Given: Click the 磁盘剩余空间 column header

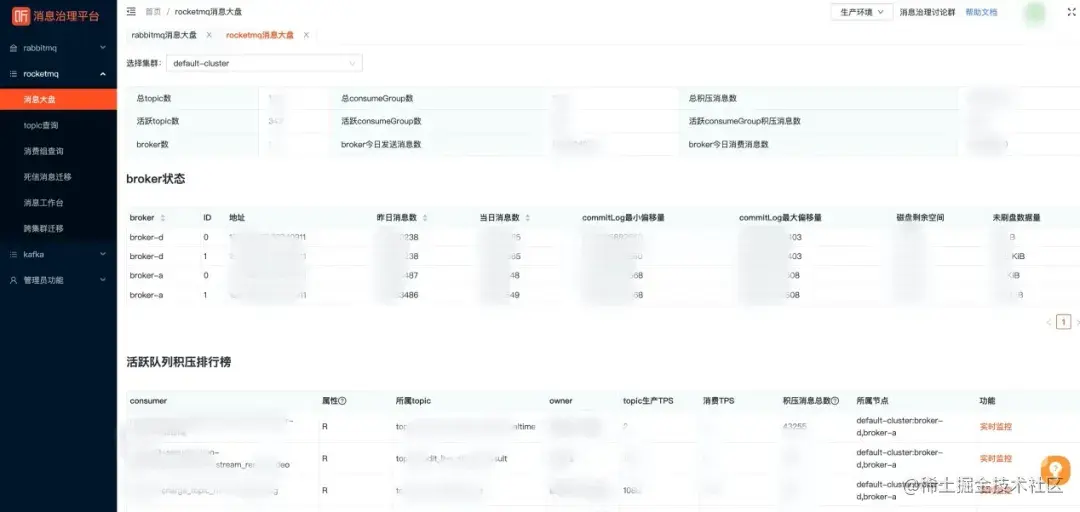Looking at the screenshot, I should pyautogui.click(x=920, y=218).
